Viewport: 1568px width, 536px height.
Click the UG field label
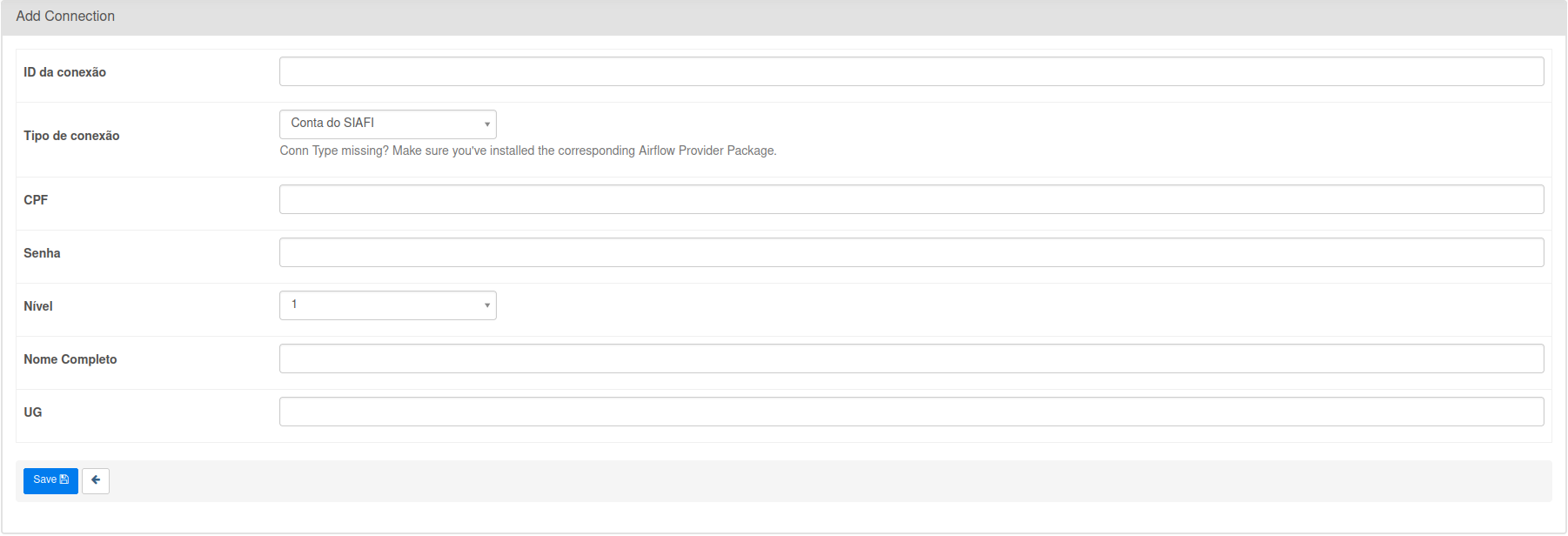33,412
